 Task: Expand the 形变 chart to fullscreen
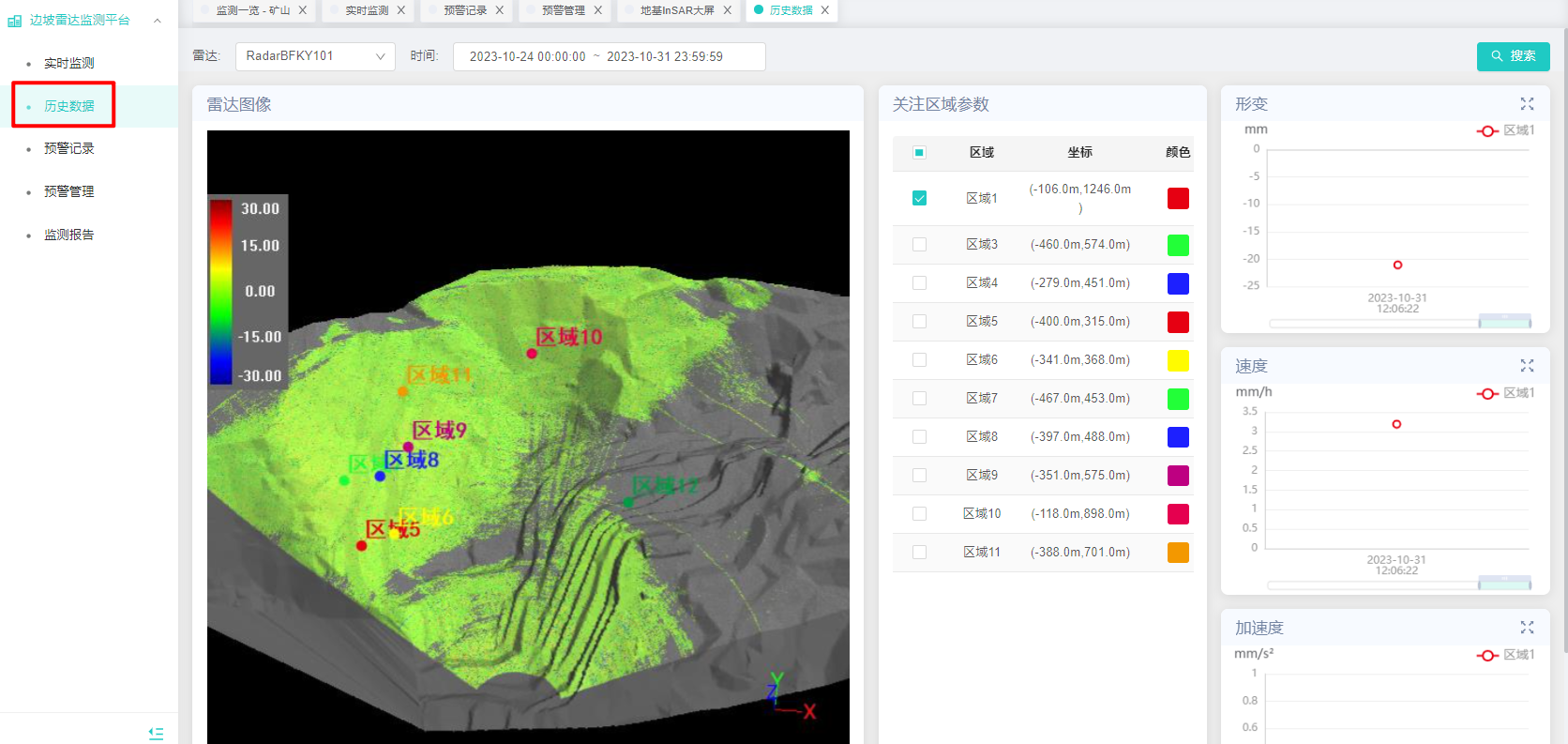1527,104
